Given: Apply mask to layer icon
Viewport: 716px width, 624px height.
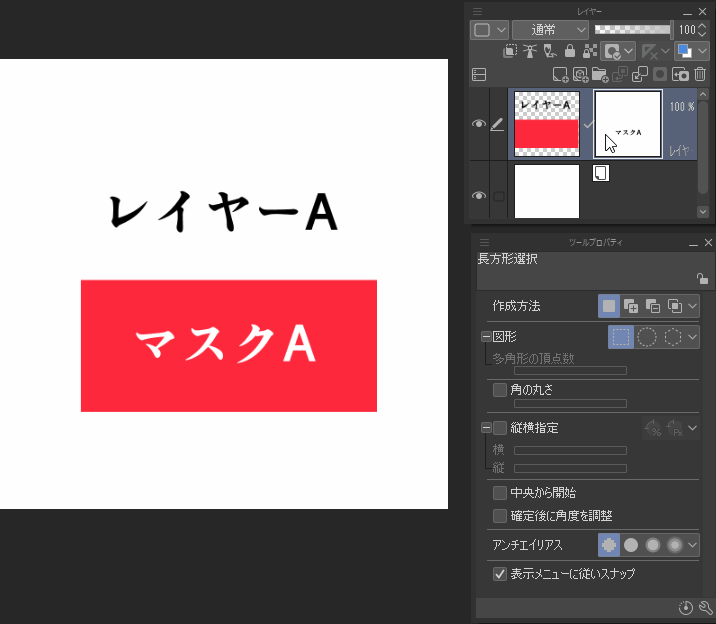Looking at the screenshot, I should [680, 74].
